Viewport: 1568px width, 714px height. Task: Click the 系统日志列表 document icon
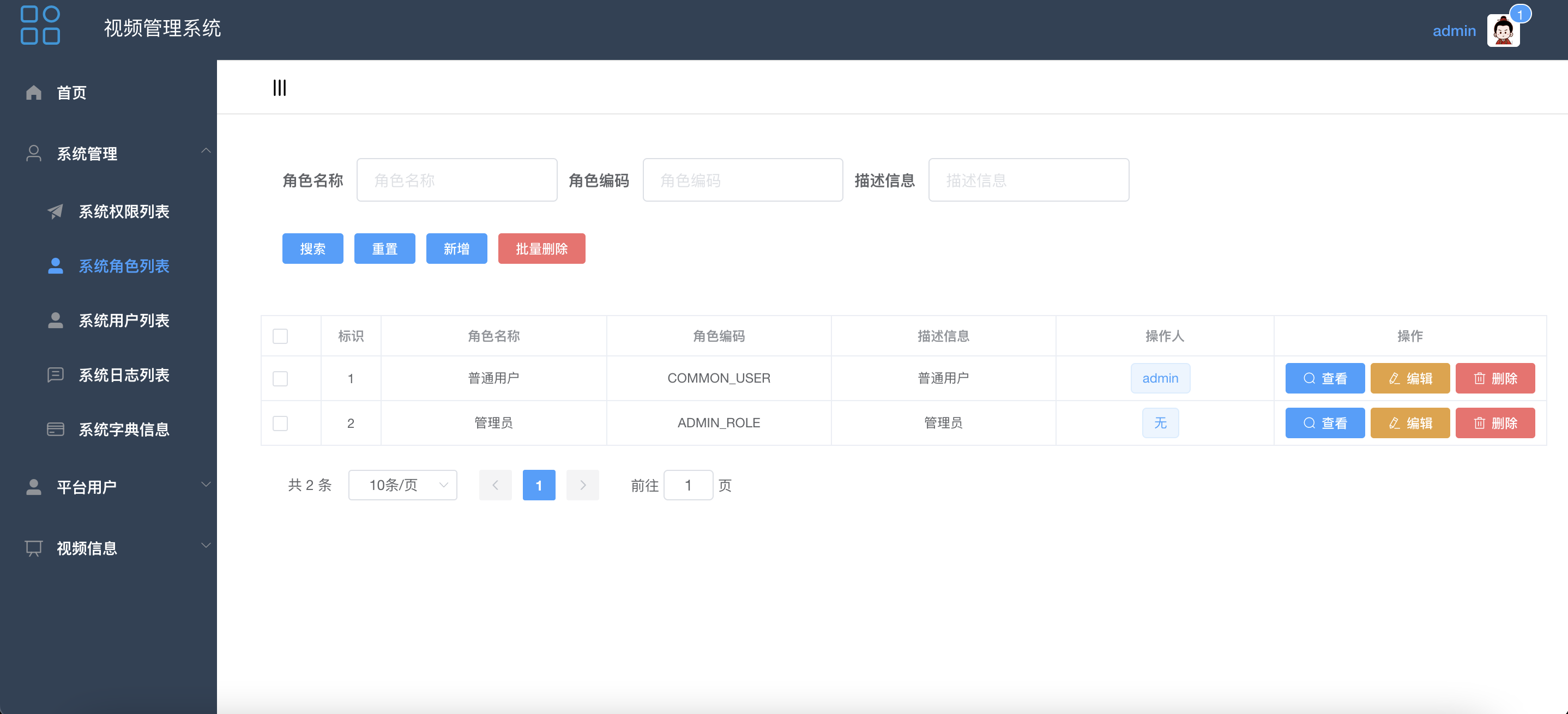click(56, 374)
